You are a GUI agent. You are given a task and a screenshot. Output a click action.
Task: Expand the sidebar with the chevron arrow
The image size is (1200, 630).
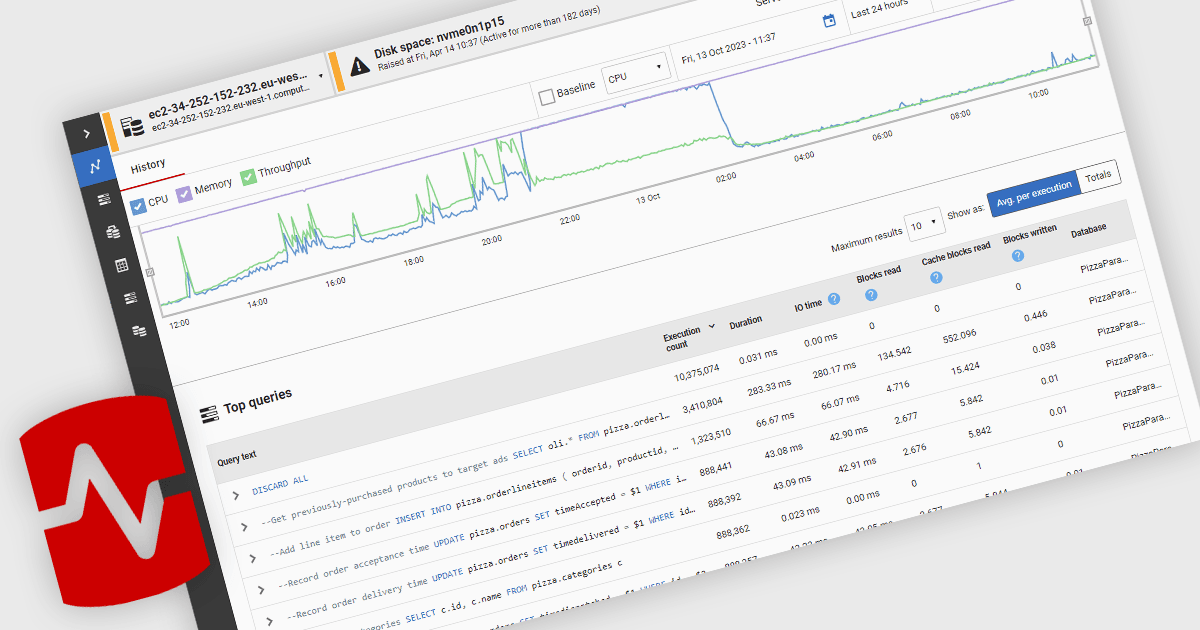pyautogui.click(x=86, y=133)
